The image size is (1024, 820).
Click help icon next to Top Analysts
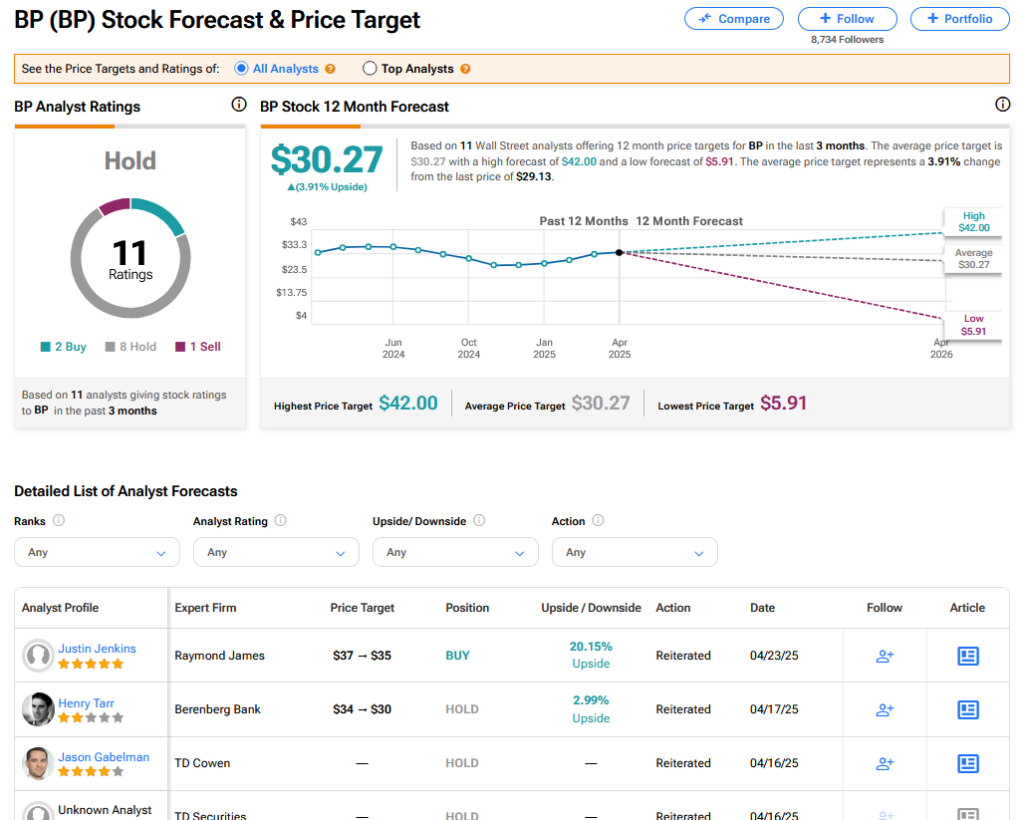click(x=465, y=69)
